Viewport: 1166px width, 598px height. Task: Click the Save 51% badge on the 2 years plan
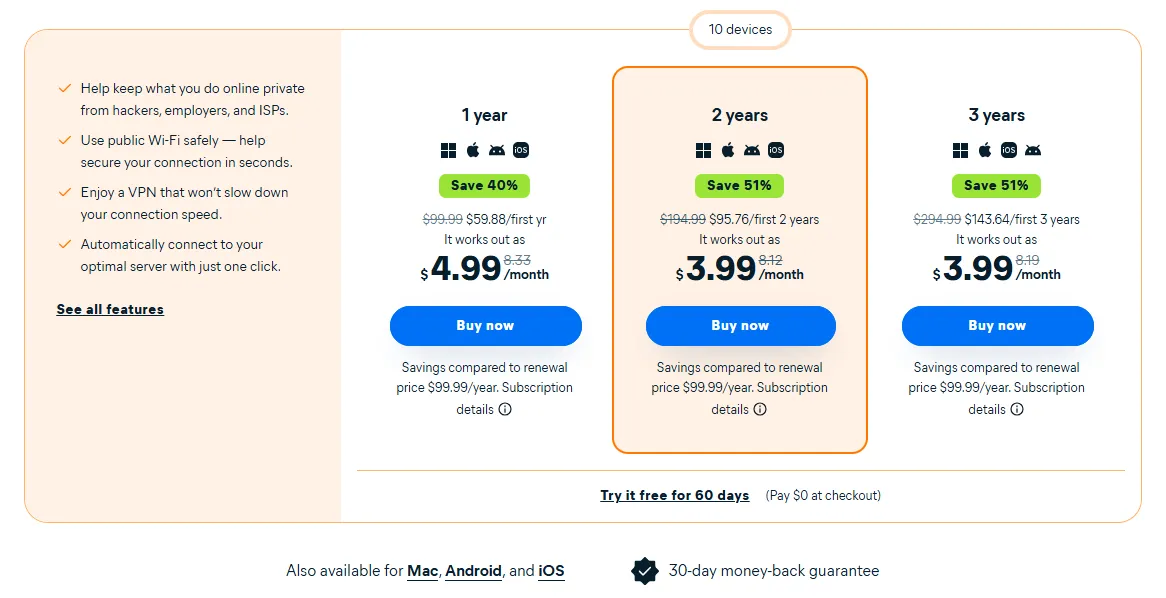point(740,185)
